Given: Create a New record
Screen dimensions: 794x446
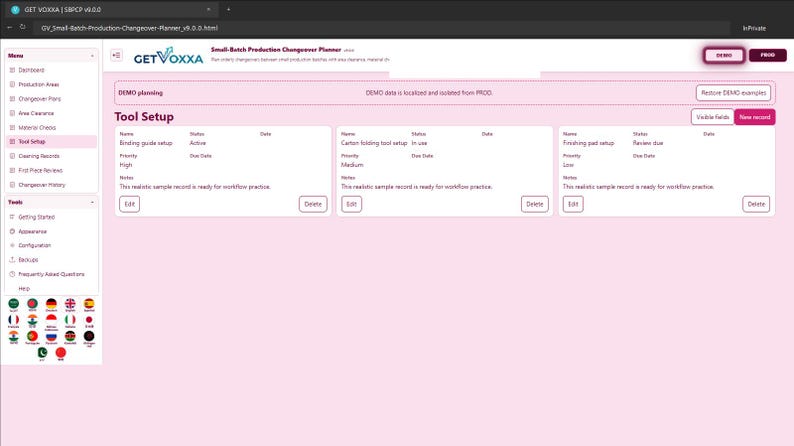Looking at the screenshot, I should tap(755, 117).
